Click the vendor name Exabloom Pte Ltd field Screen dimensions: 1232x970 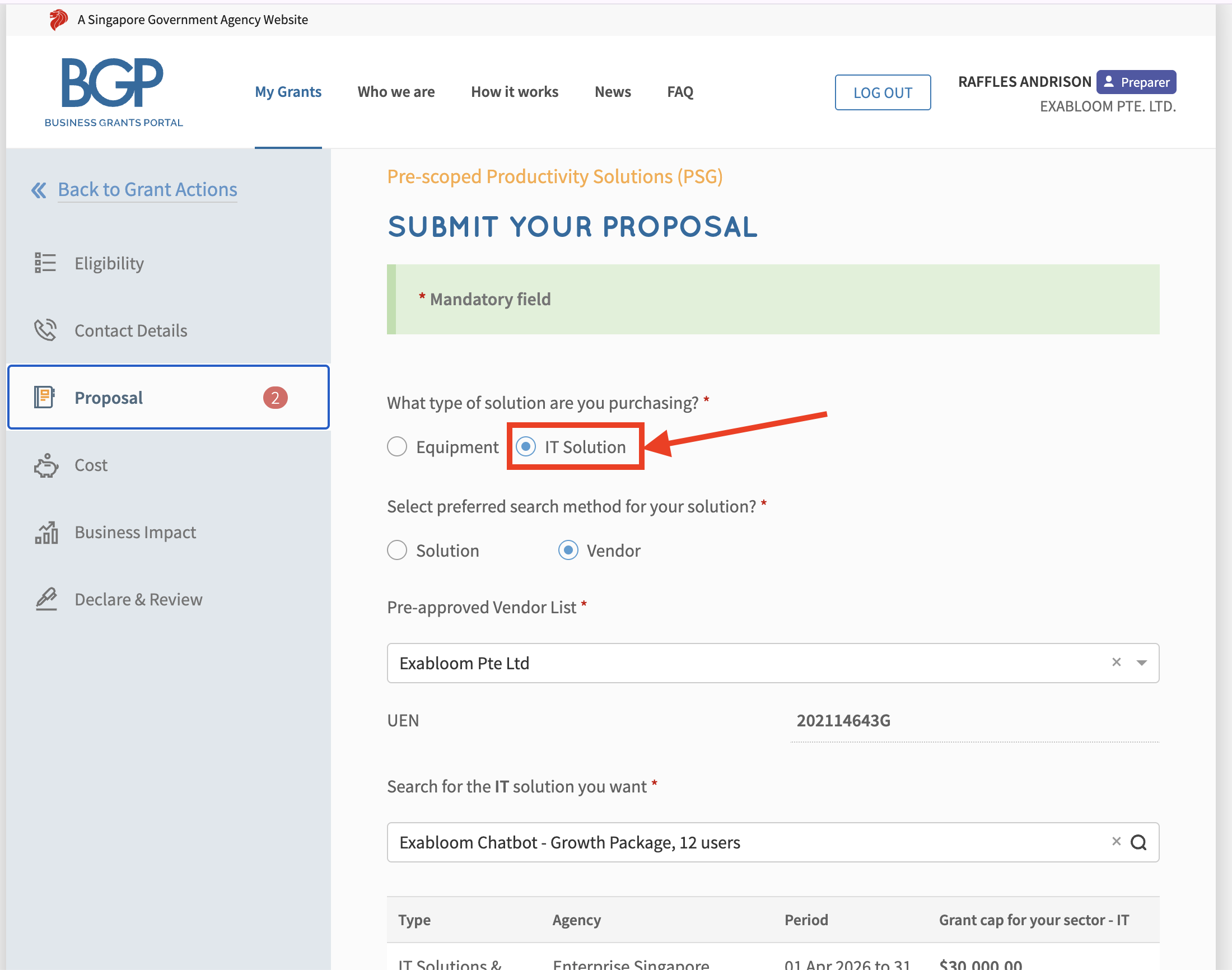tap(773, 663)
